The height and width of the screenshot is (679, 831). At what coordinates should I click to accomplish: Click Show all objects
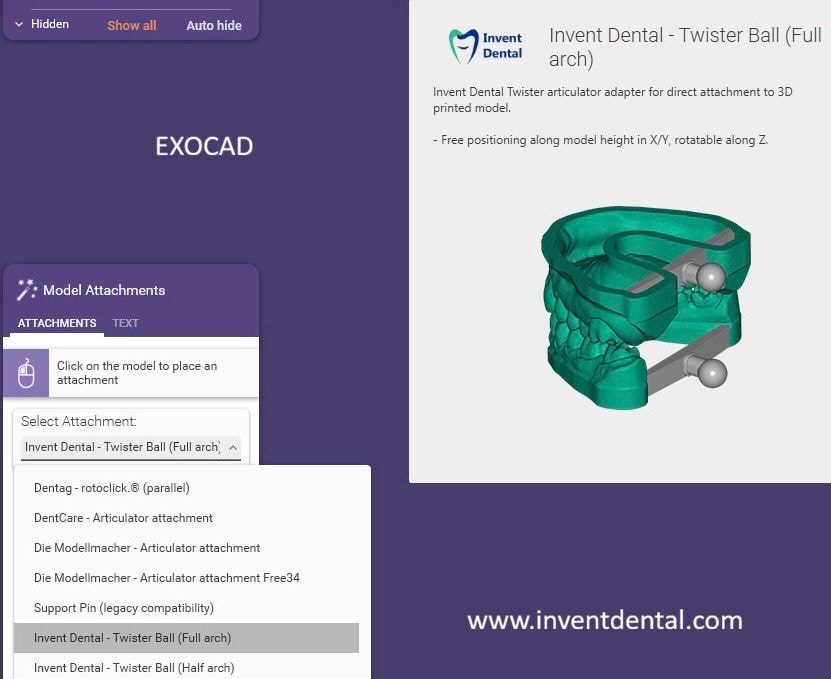click(131, 25)
